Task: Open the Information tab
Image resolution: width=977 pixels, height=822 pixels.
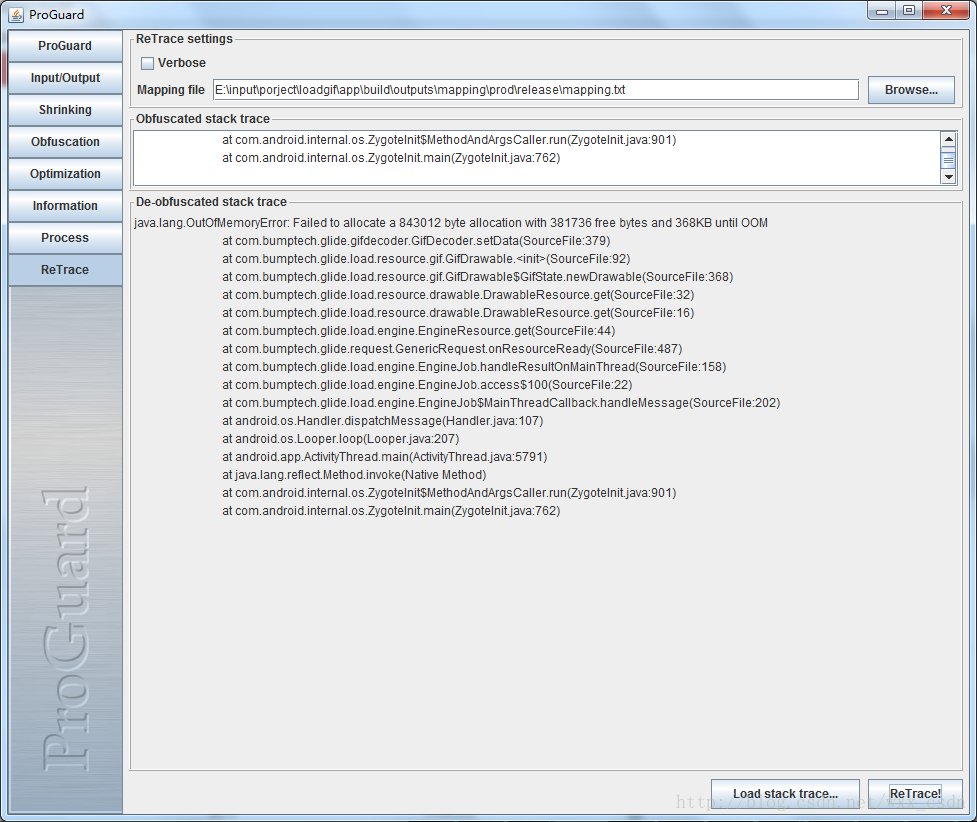Action: [65, 206]
